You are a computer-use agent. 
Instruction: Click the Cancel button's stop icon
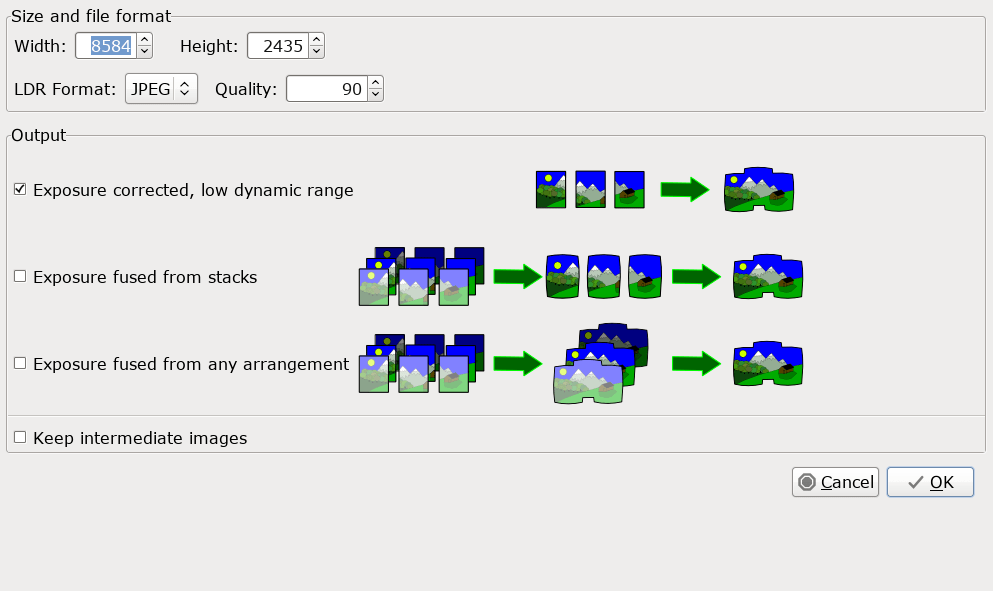click(807, 482)
